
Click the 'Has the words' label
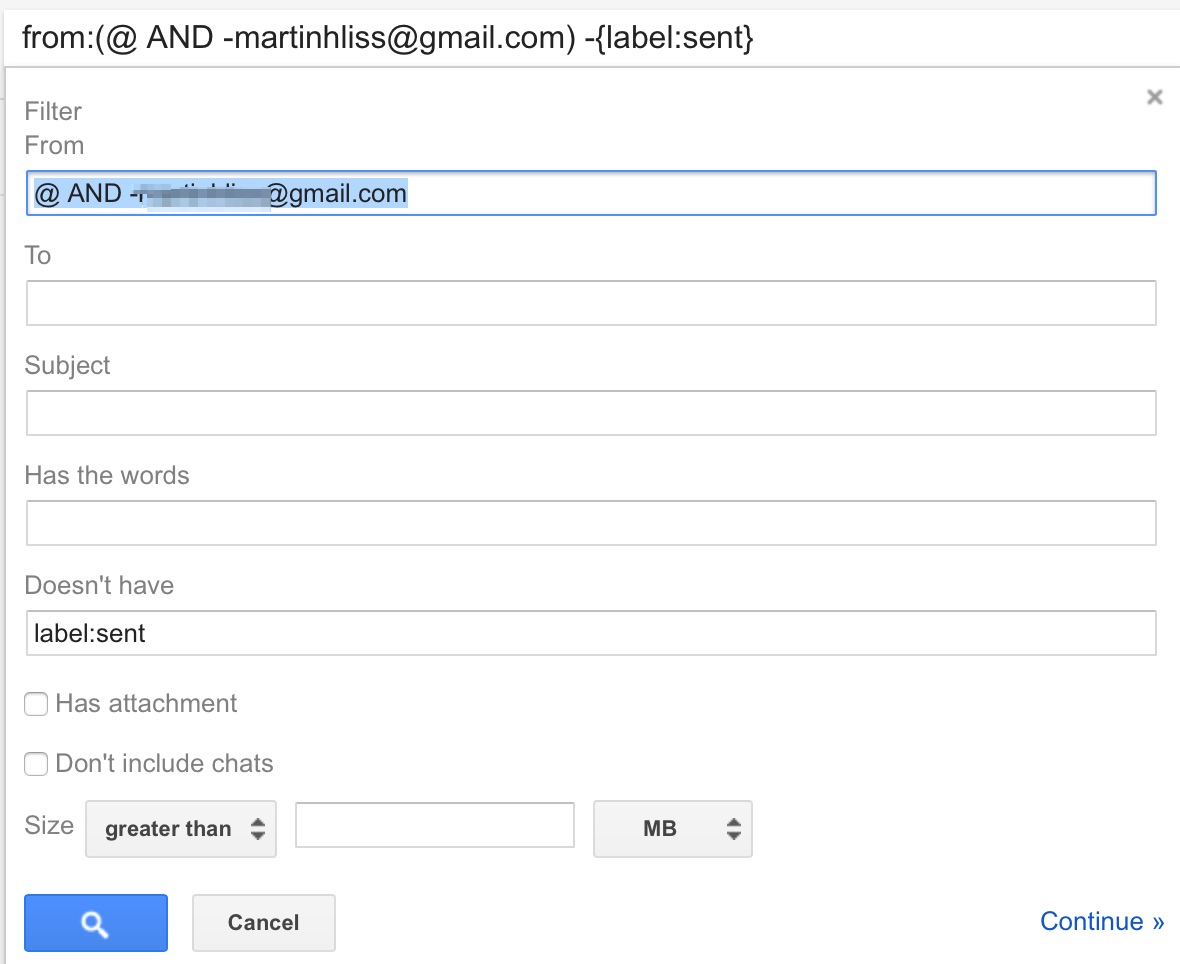[x=107, y=475]
